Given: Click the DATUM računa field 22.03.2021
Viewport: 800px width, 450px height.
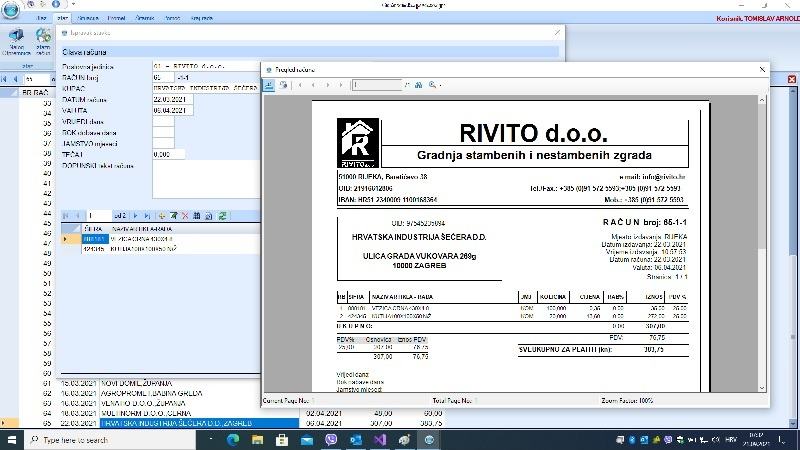Looking at the screenshot, I should 173,99.
